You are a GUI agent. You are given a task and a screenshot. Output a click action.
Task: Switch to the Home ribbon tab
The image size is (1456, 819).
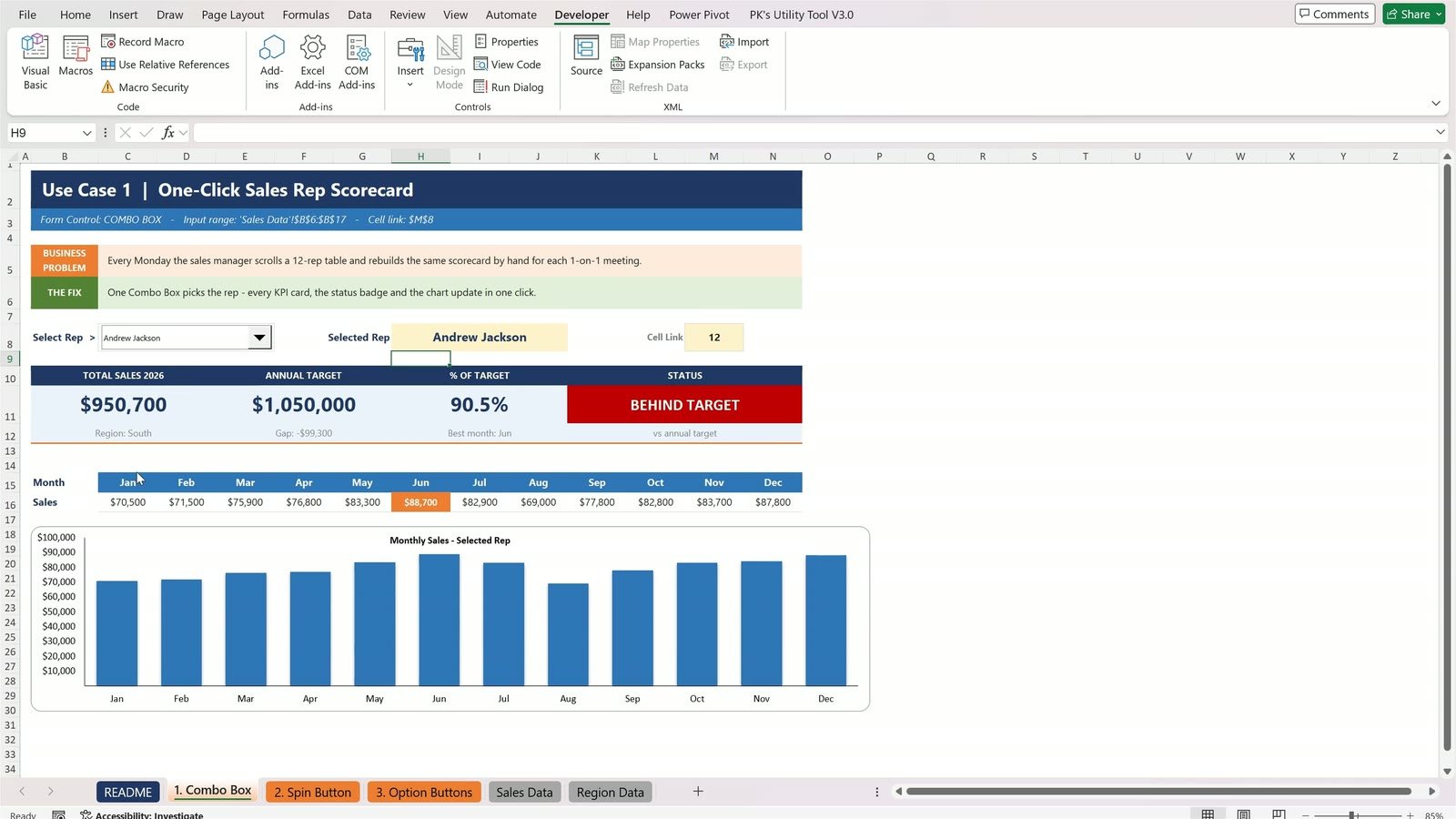(x=75, y=15)
